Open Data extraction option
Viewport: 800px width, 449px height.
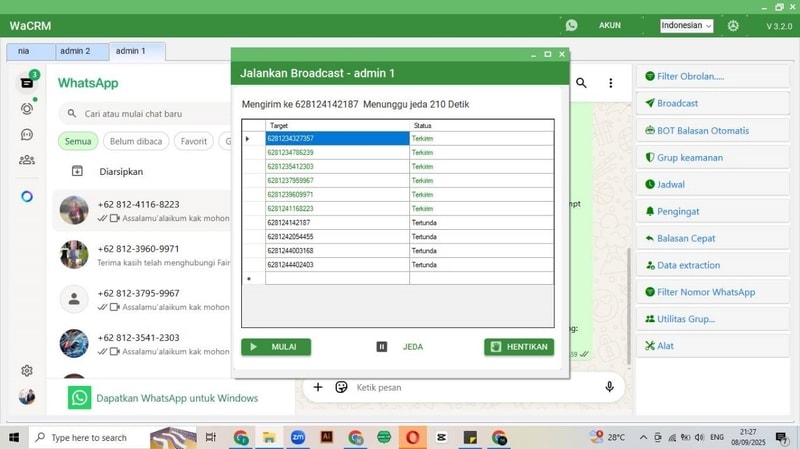713,265
